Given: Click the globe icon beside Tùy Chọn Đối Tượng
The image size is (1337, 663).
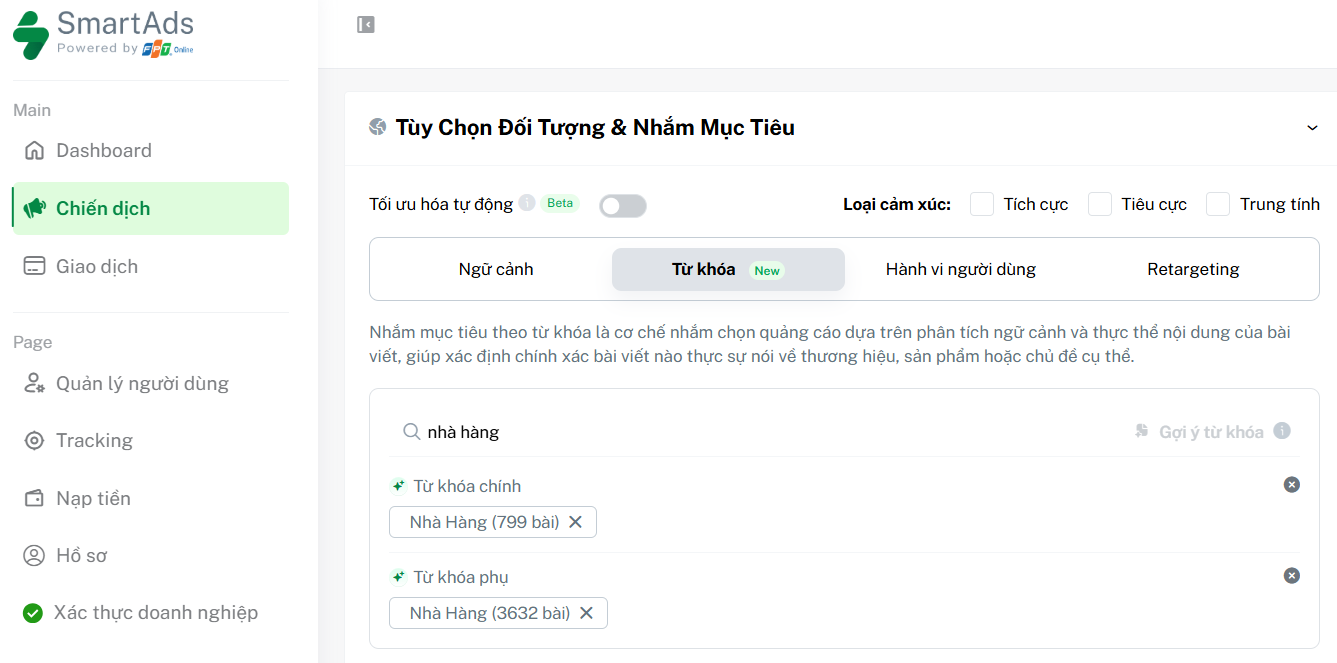Looking at the screenshot, I should (x=378, y=127).
